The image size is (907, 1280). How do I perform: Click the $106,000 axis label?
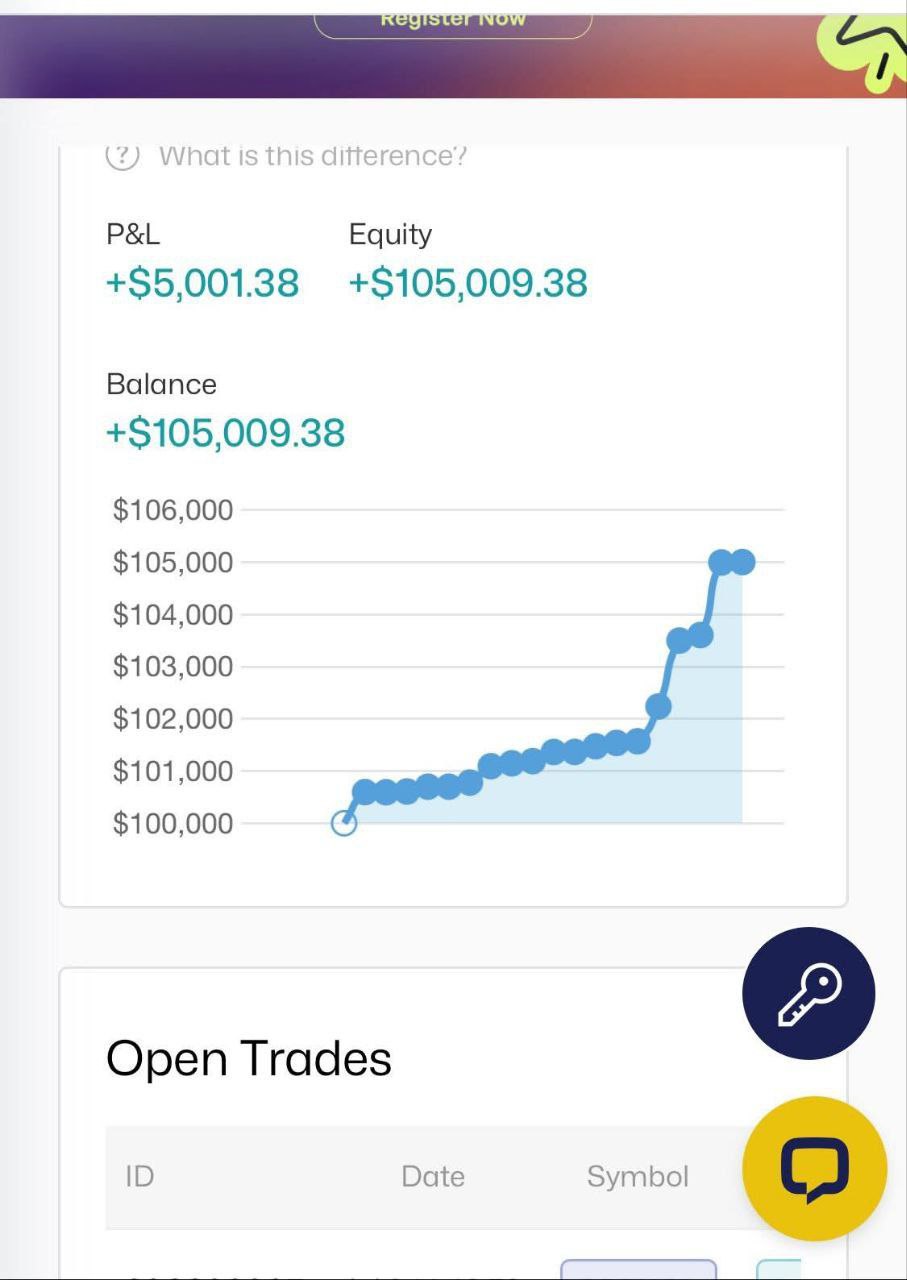click(173, 510)
